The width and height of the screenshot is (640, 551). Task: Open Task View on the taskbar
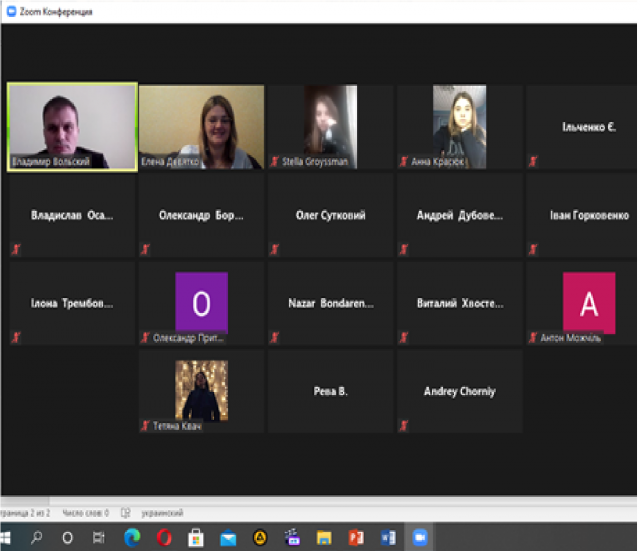tap(99, 538)
